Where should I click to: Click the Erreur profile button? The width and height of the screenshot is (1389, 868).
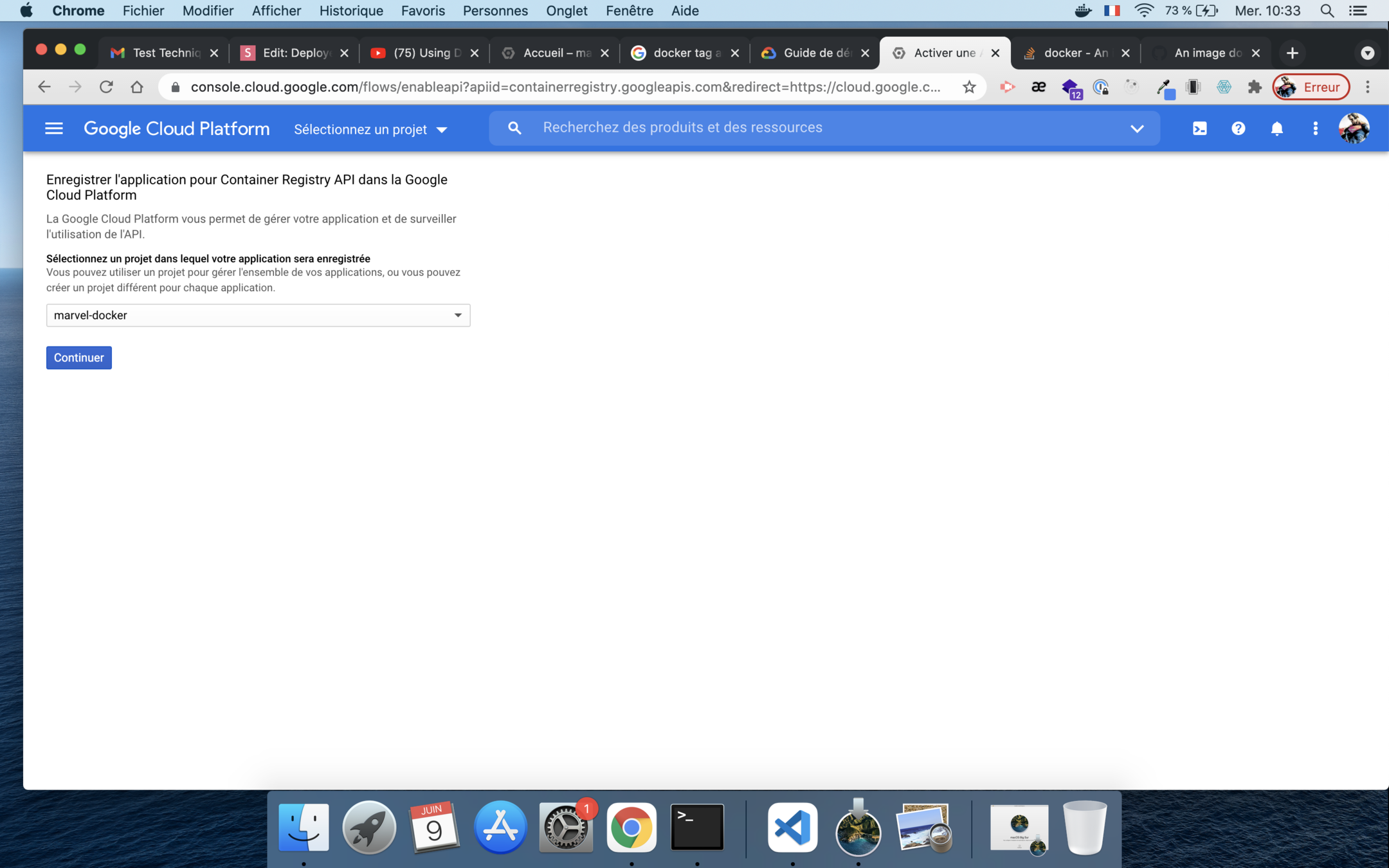(x=1311, y=87)
